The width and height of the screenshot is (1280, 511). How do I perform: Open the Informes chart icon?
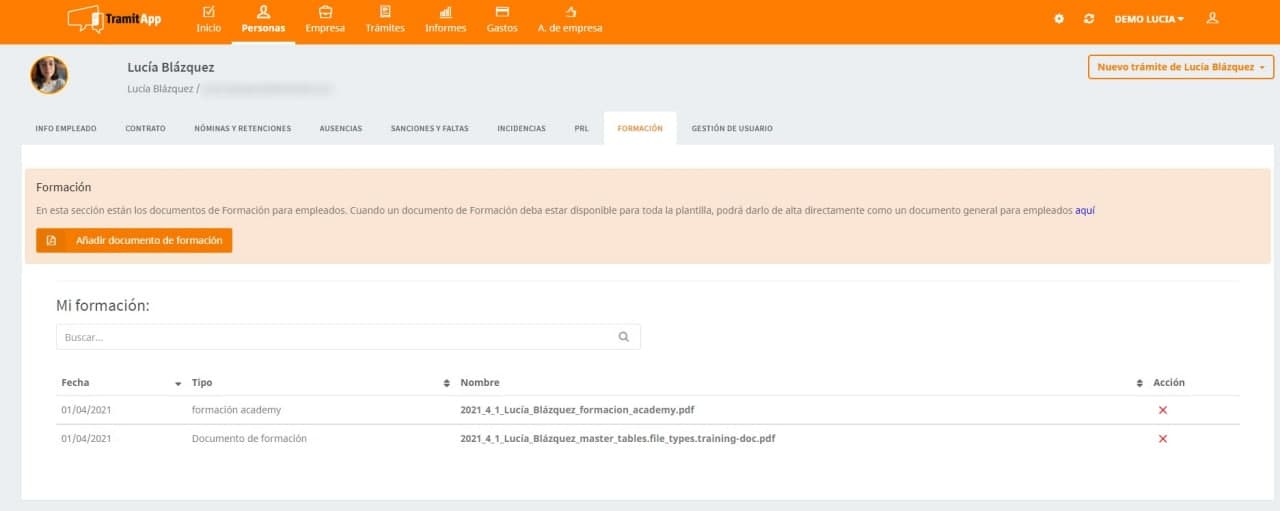coord(445,13)
